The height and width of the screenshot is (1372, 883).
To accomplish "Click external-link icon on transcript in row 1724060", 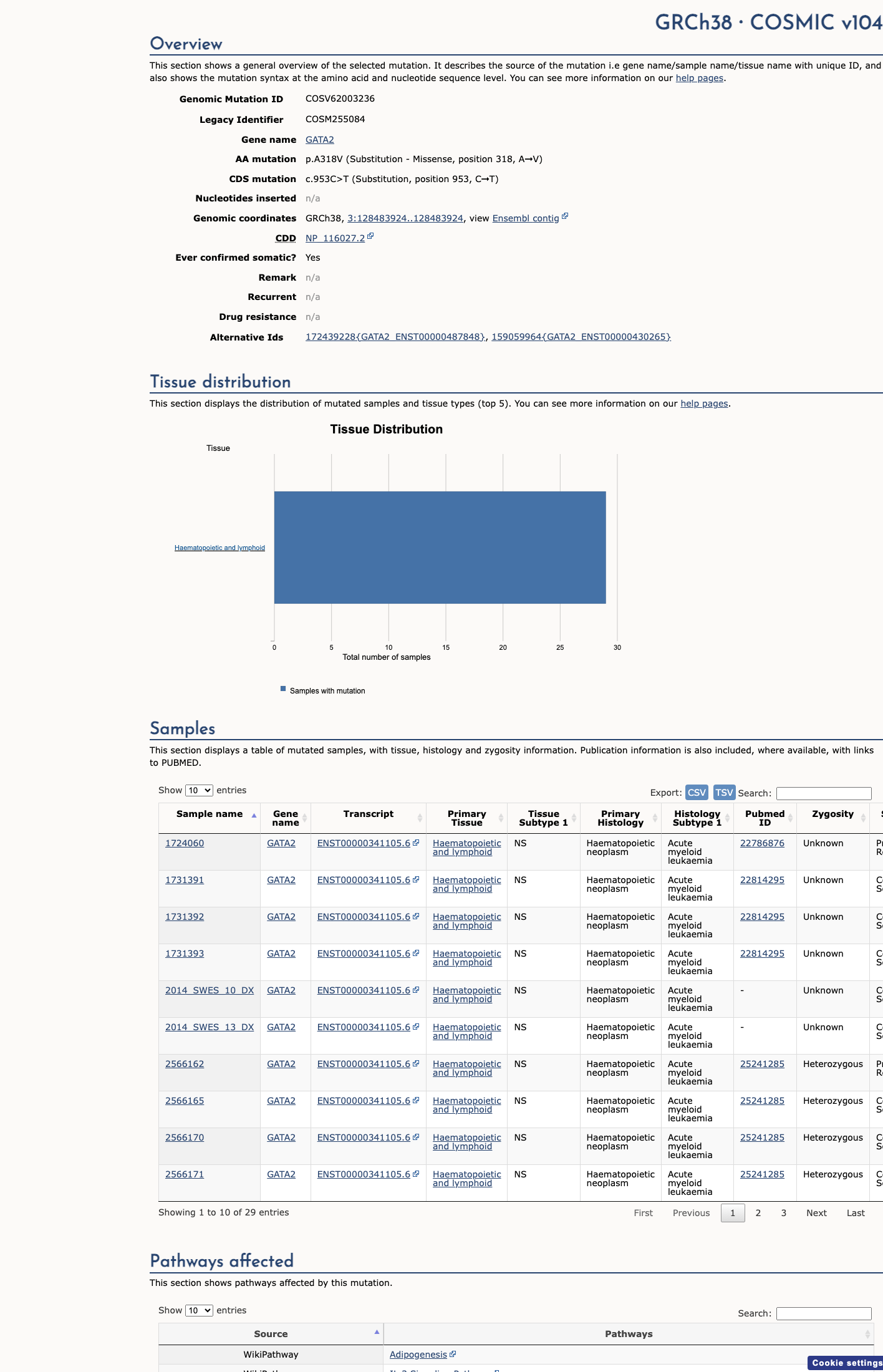I will coord(416,843).
